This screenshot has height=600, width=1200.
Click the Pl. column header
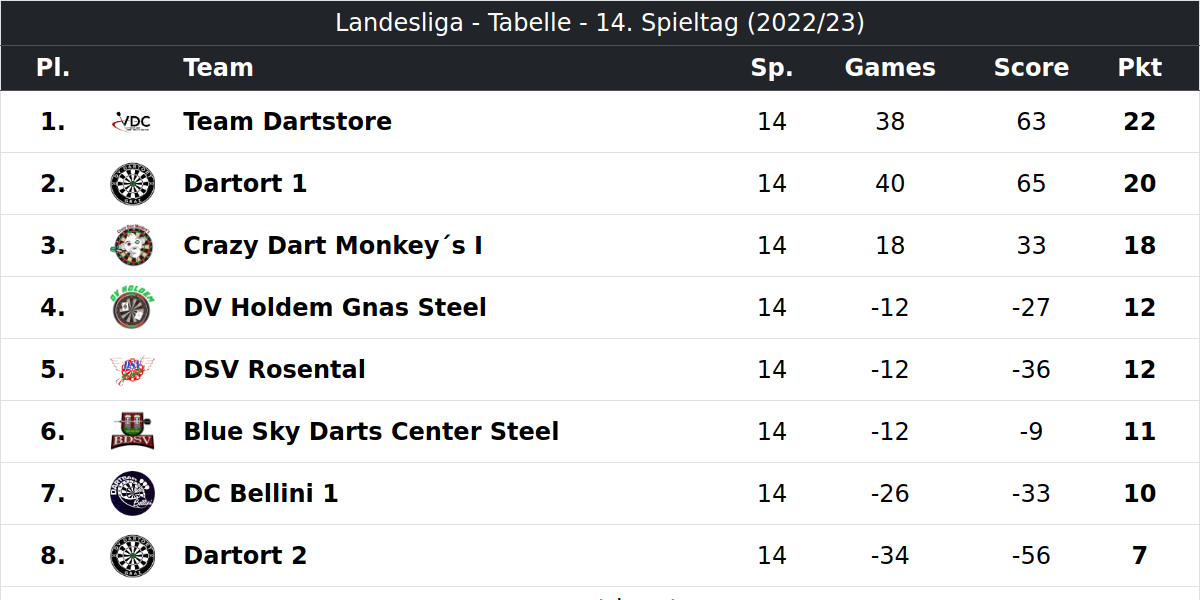pos(53,68)
